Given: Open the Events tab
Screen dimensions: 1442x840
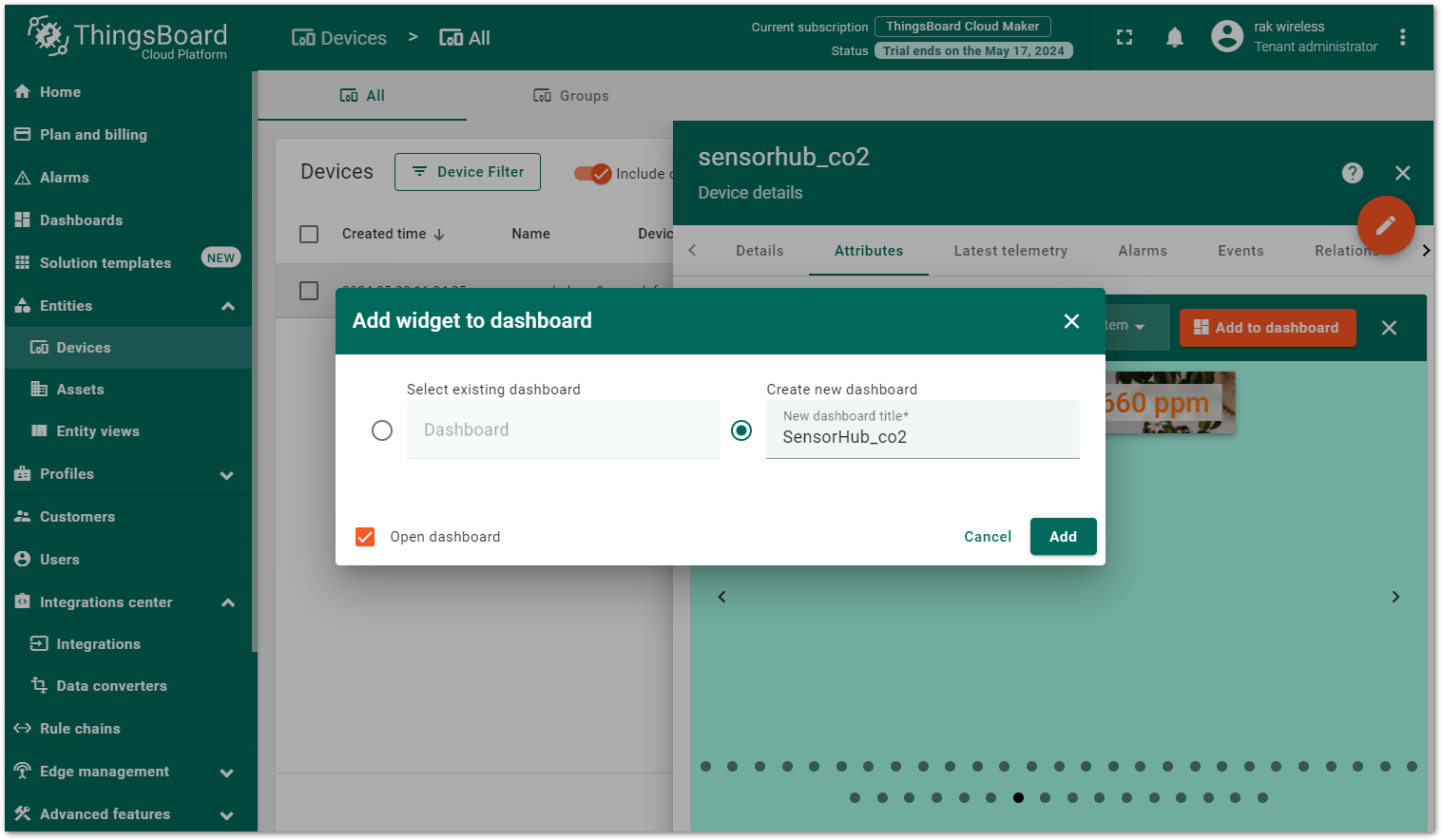Looking at the screenshot, I should pyautogui.click(x=1240, y=251).
